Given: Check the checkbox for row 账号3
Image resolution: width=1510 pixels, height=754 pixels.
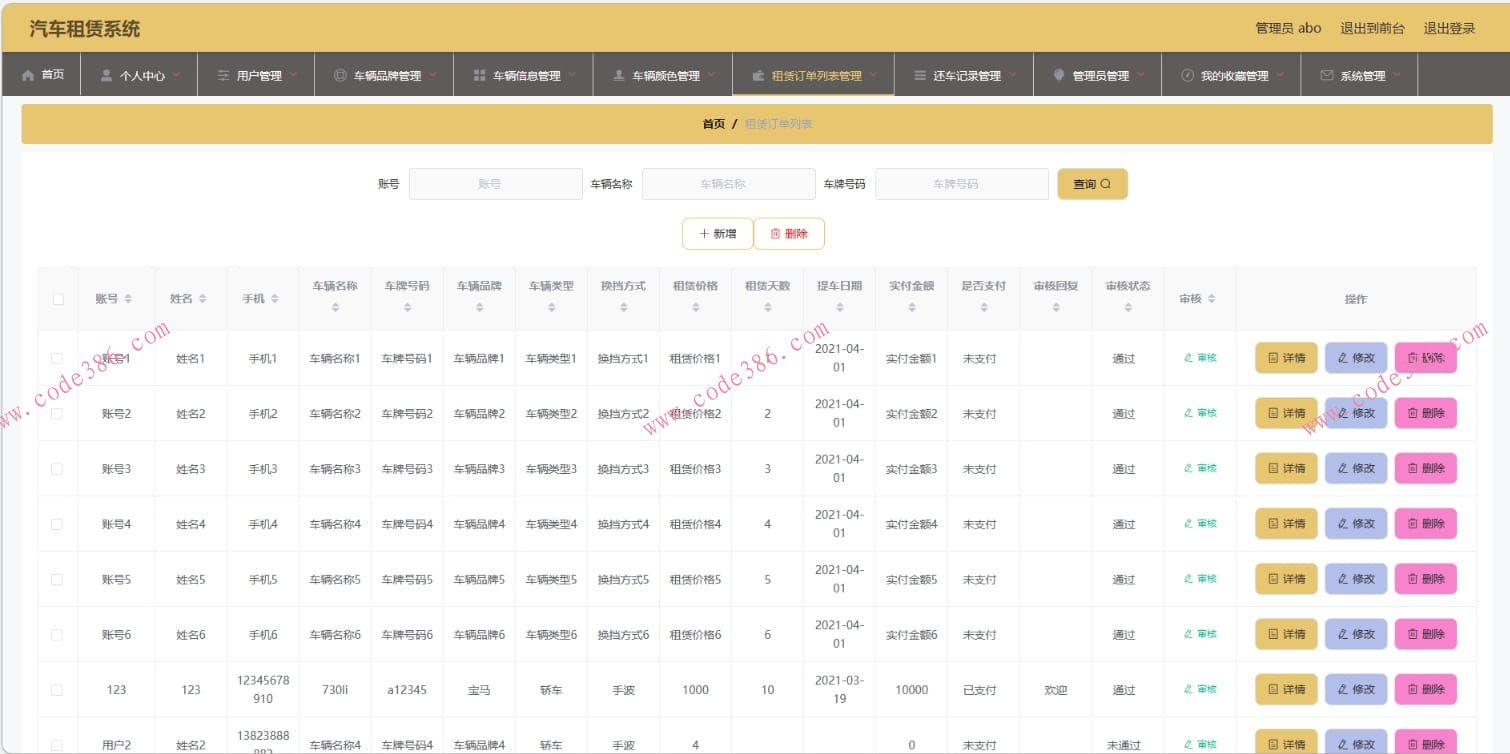Looking at the screenshot, I should (x=57, y=468).
